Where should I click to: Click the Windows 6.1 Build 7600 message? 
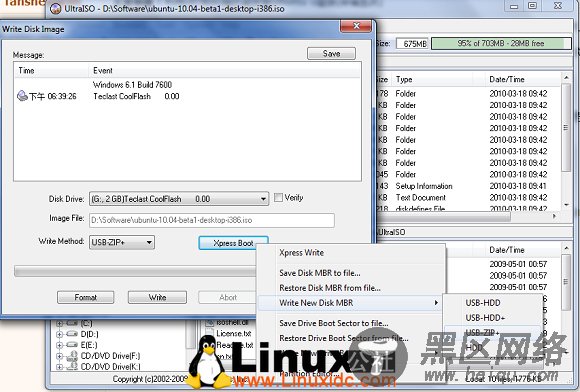coord(132,85)
